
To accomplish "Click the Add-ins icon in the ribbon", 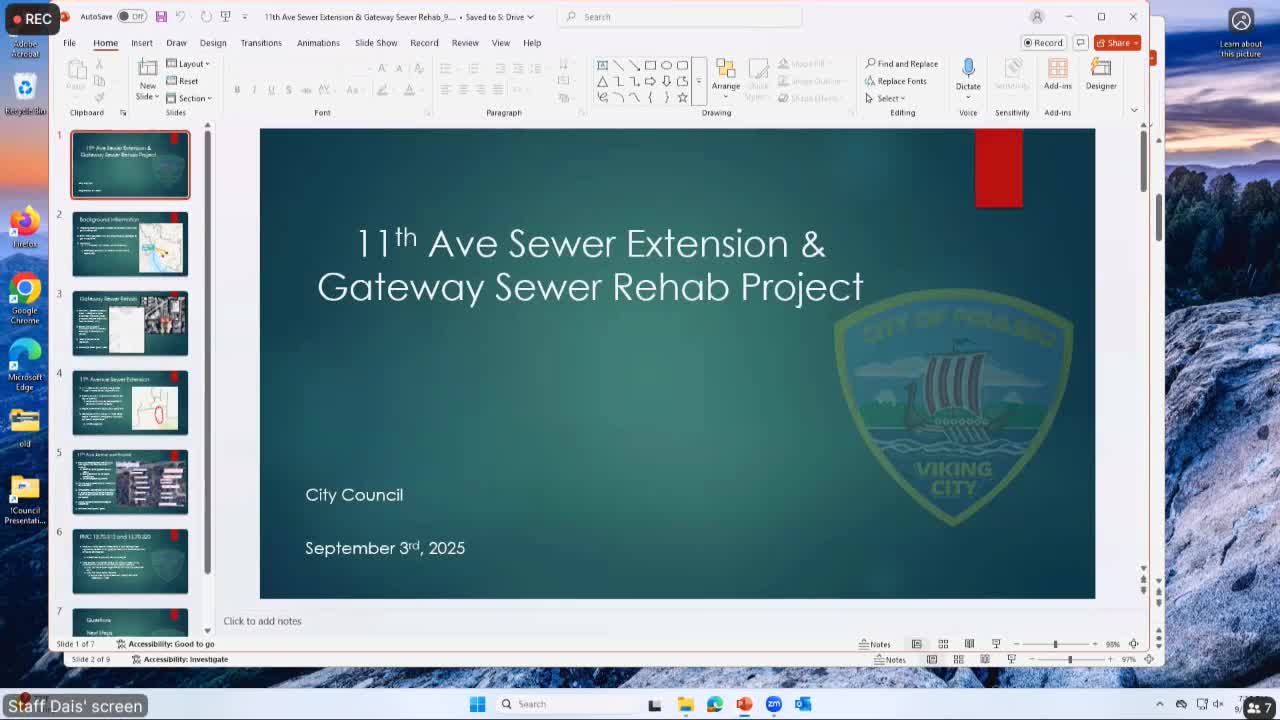I will coord(1057,72).
